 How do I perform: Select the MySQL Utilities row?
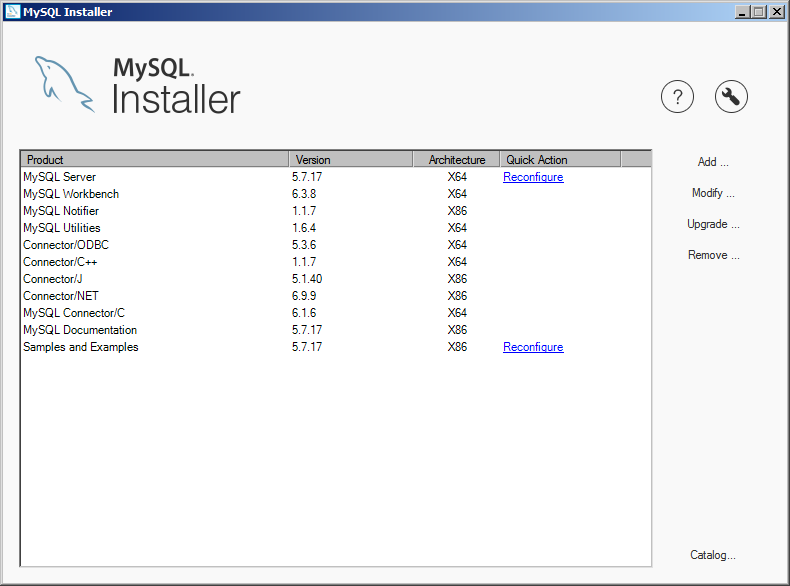coord(336,228)
